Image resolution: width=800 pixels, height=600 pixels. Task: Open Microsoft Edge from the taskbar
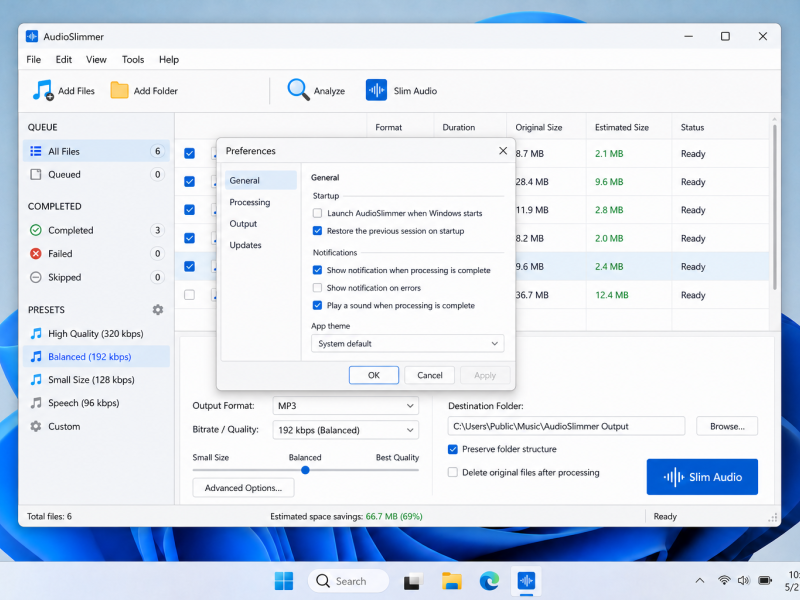489,581
